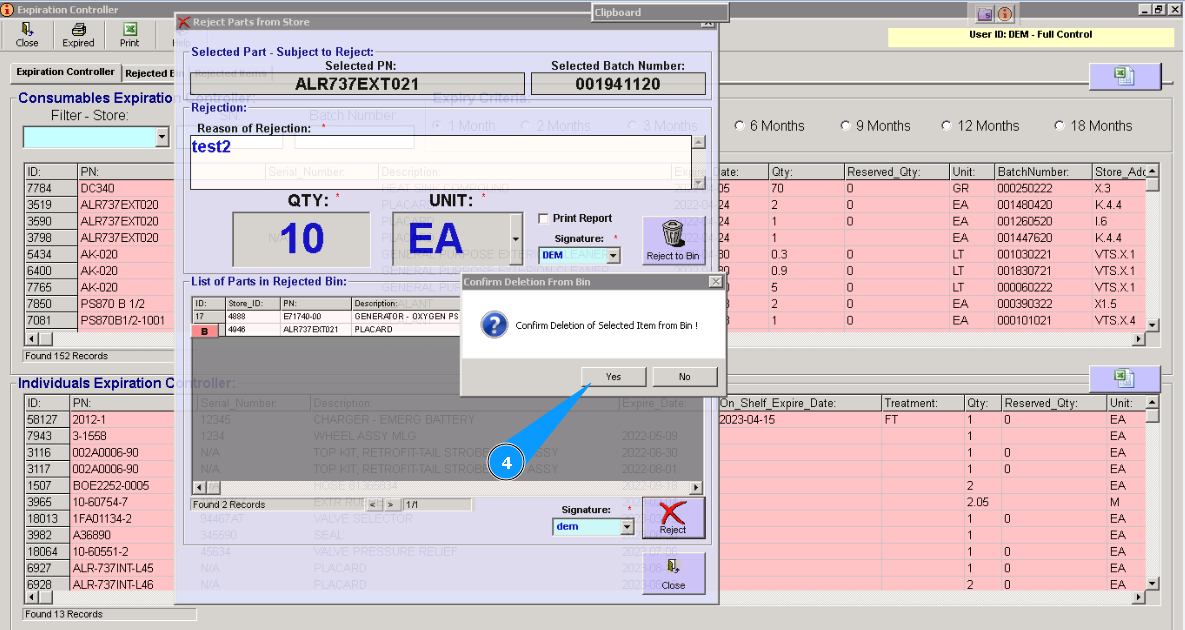Open the Filter - Store dropdown
This screenshot has width=1185, height=630.
[x=162, y=137]
